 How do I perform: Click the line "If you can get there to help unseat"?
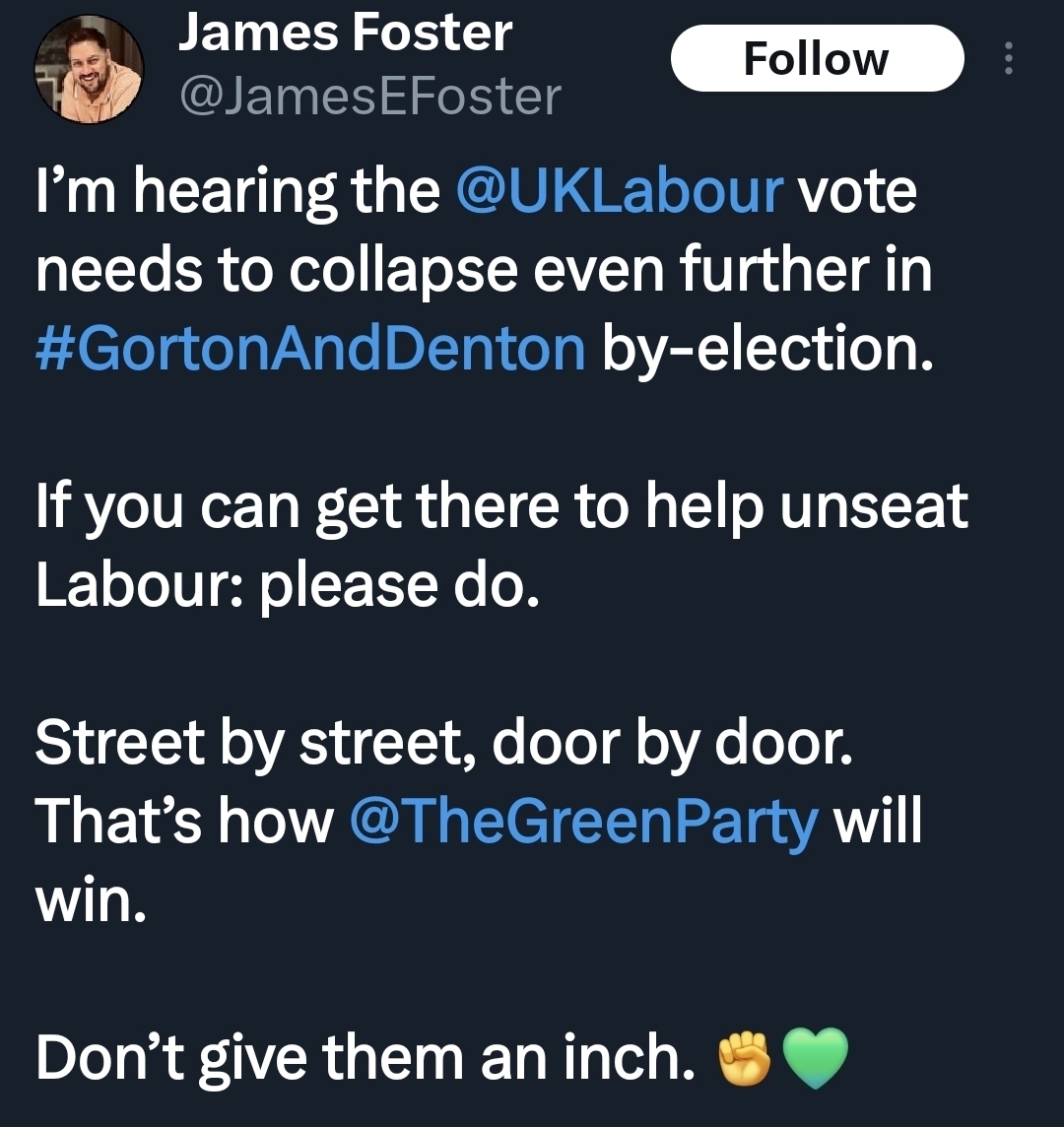click(x=501, y=506)
